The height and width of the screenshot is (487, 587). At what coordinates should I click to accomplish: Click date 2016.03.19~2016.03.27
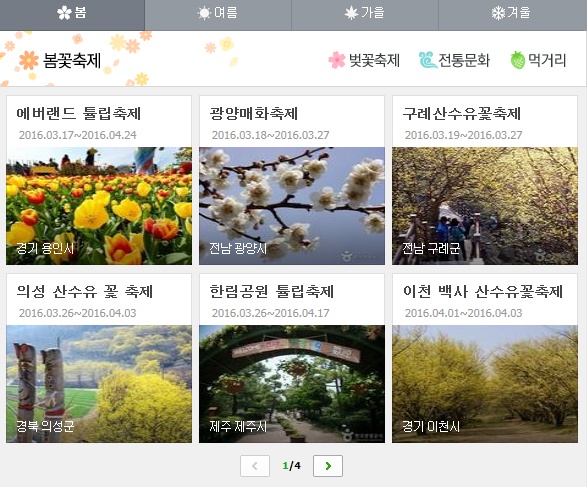click(463, 135)
